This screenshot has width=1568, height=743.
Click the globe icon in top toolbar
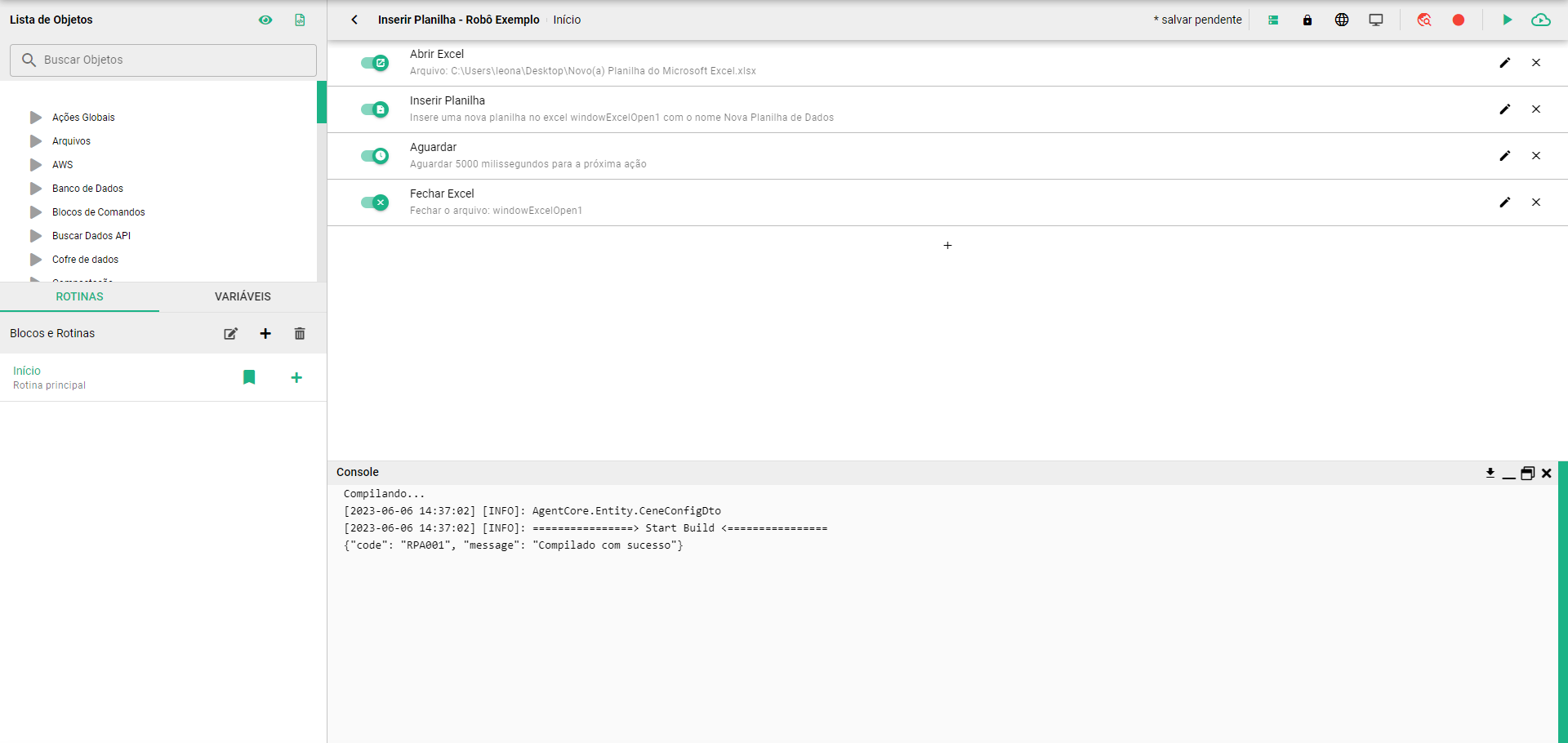1342,20
